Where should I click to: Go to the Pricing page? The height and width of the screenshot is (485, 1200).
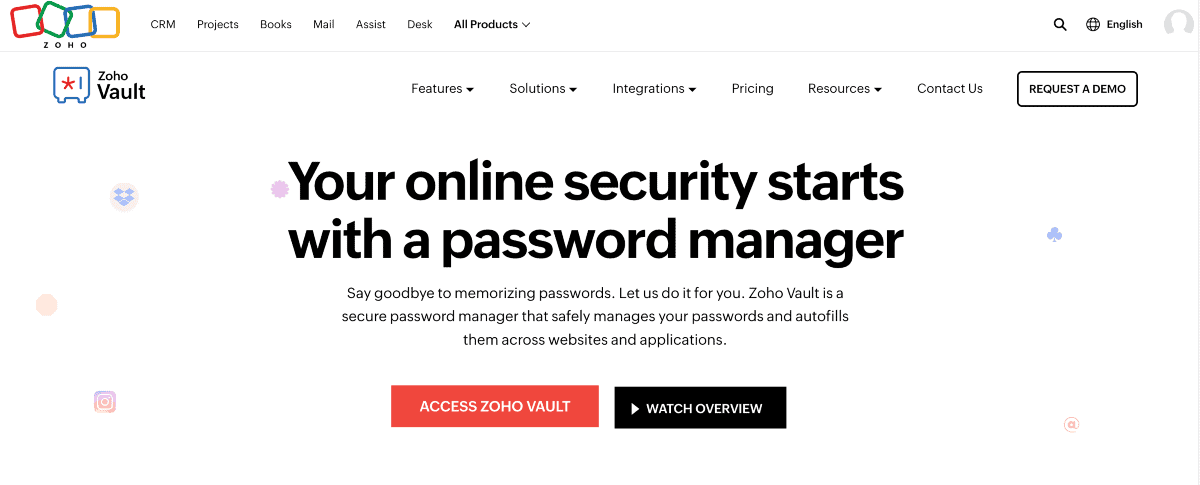coord(752,89)
